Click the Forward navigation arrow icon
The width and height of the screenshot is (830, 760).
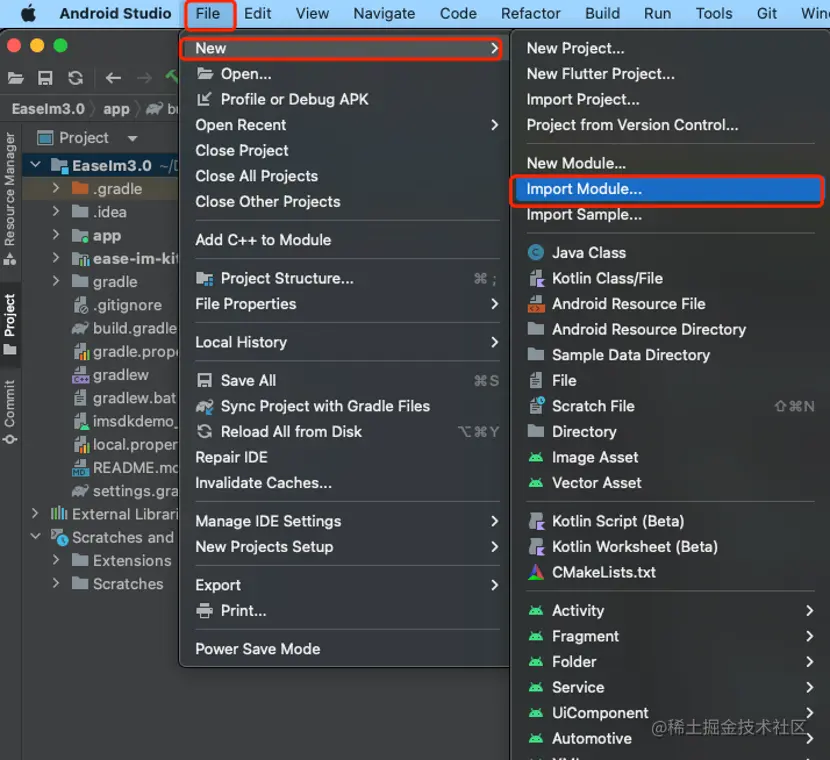coord(144,78)
